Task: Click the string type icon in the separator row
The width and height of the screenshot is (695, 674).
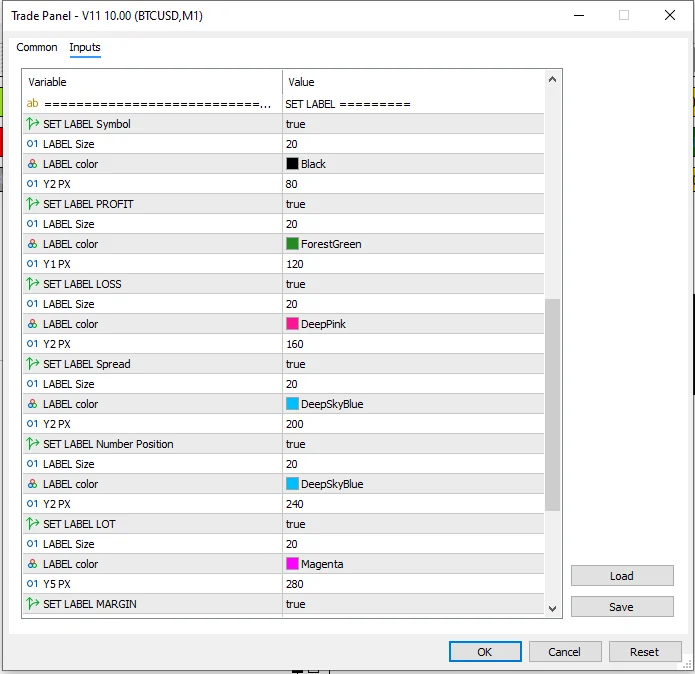Action: coord(32,104)
